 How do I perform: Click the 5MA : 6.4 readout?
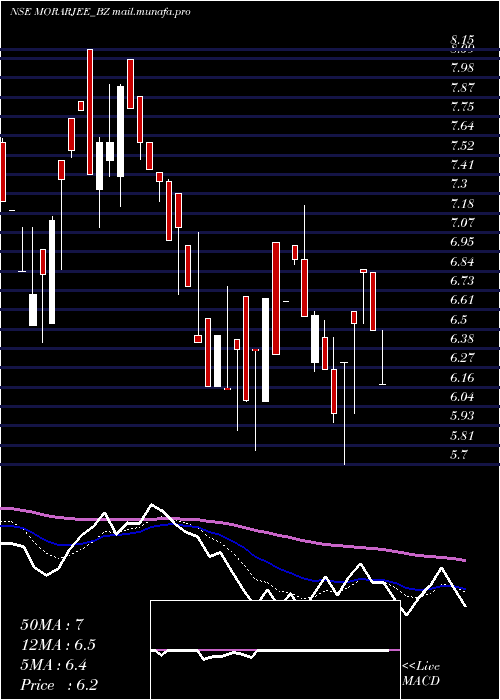[54, 665]
